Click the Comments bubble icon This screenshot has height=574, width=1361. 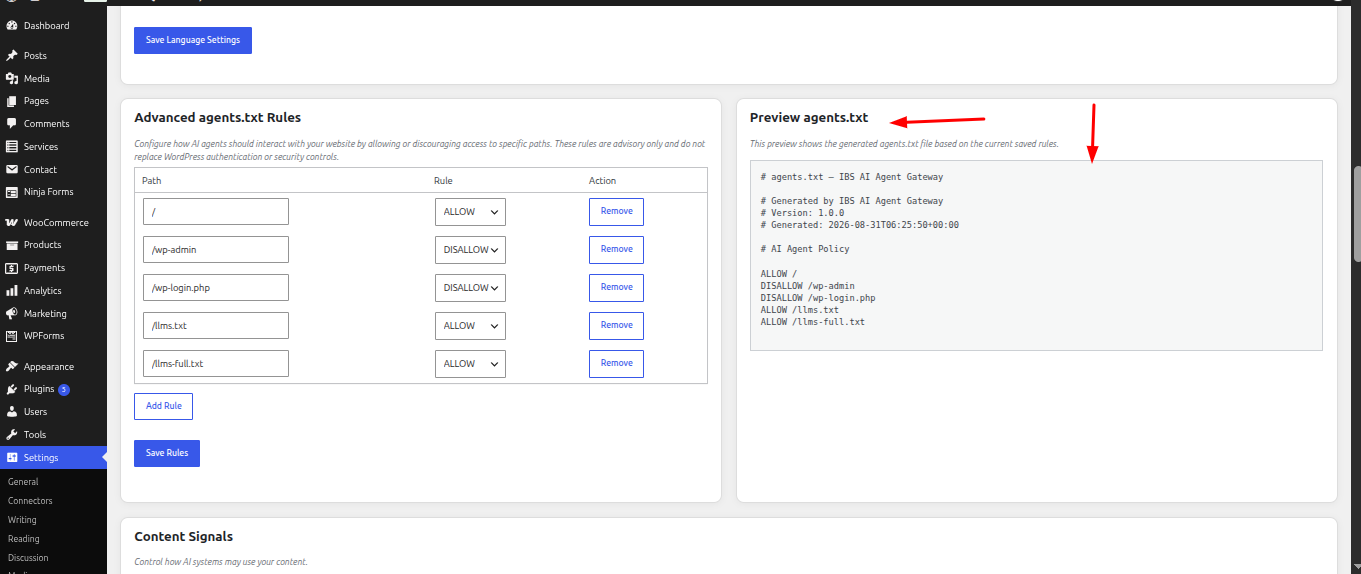click(12, 124)
